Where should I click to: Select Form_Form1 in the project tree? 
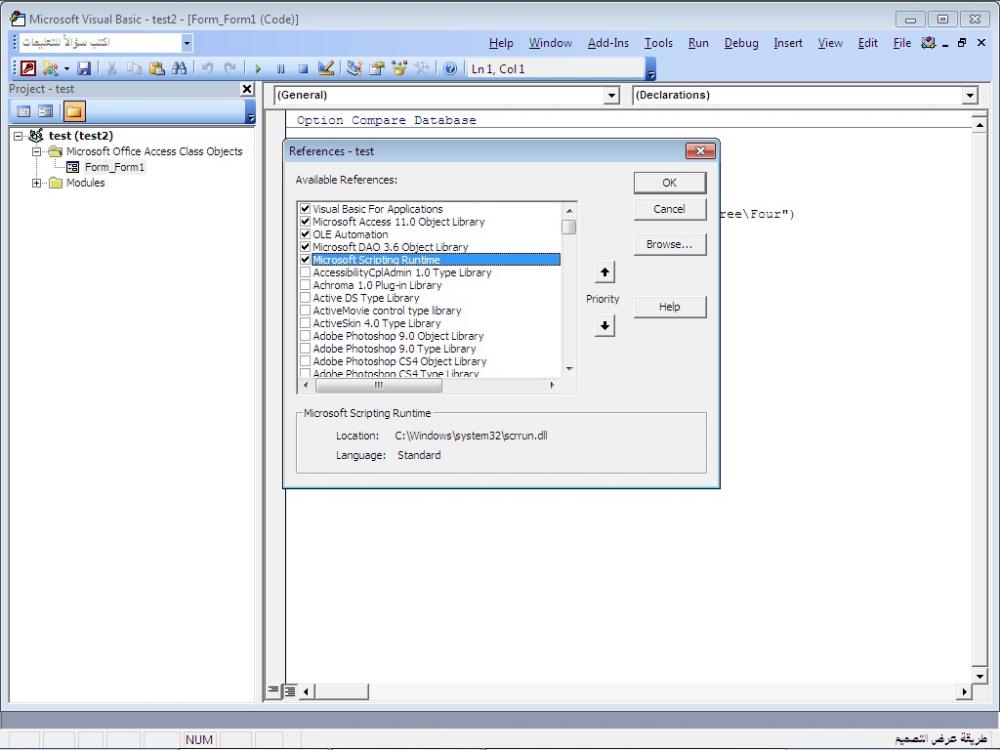115,167
